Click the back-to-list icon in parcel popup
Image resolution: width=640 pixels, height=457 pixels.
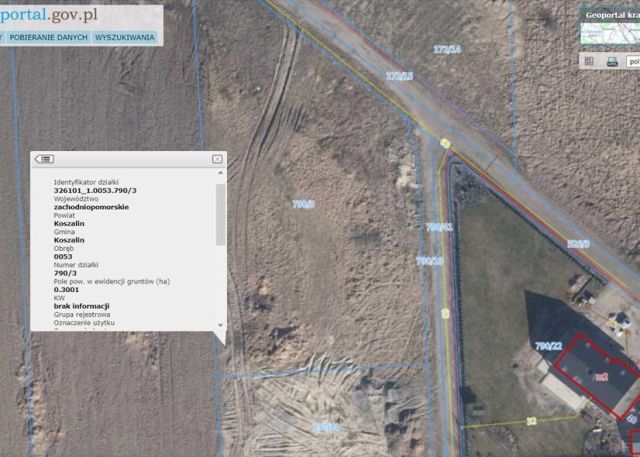[44, 159]
